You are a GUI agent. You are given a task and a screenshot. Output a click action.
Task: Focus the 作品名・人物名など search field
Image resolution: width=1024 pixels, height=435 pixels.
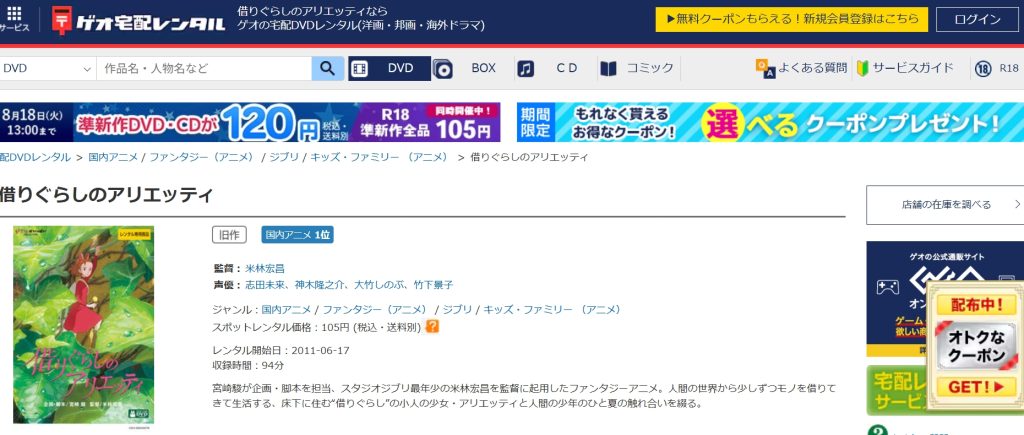204,69
